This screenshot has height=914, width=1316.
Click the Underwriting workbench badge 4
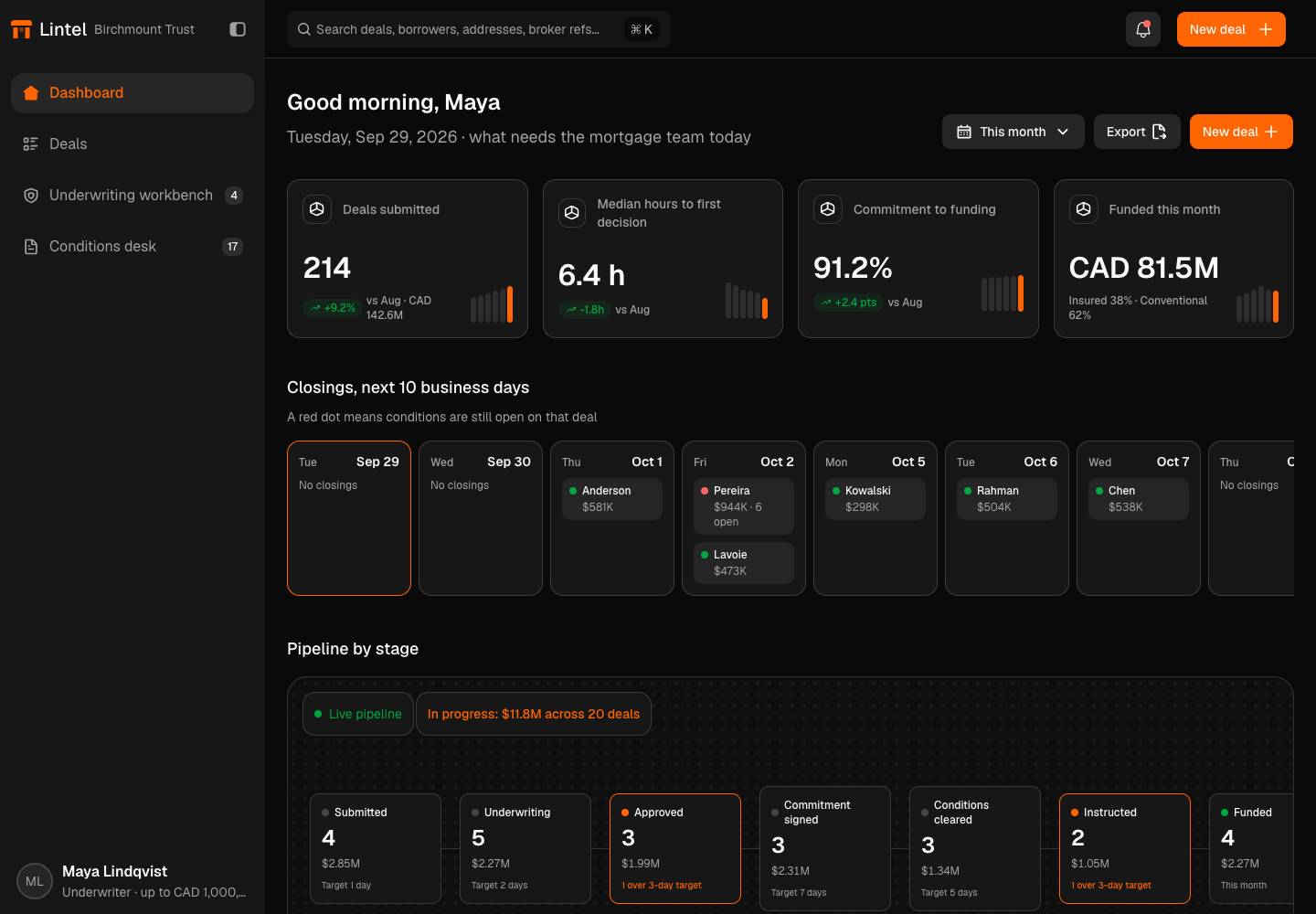coord(234,196)
